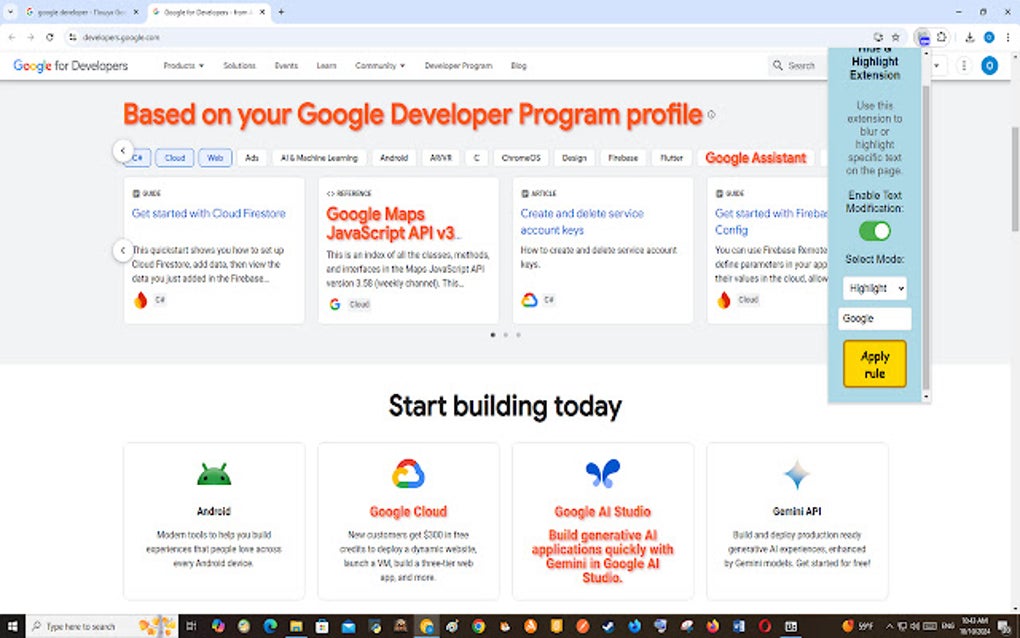Click the Firebase flame icon on the Cloud Firestore card
1020x638 pixels.
tap(141, 299)
